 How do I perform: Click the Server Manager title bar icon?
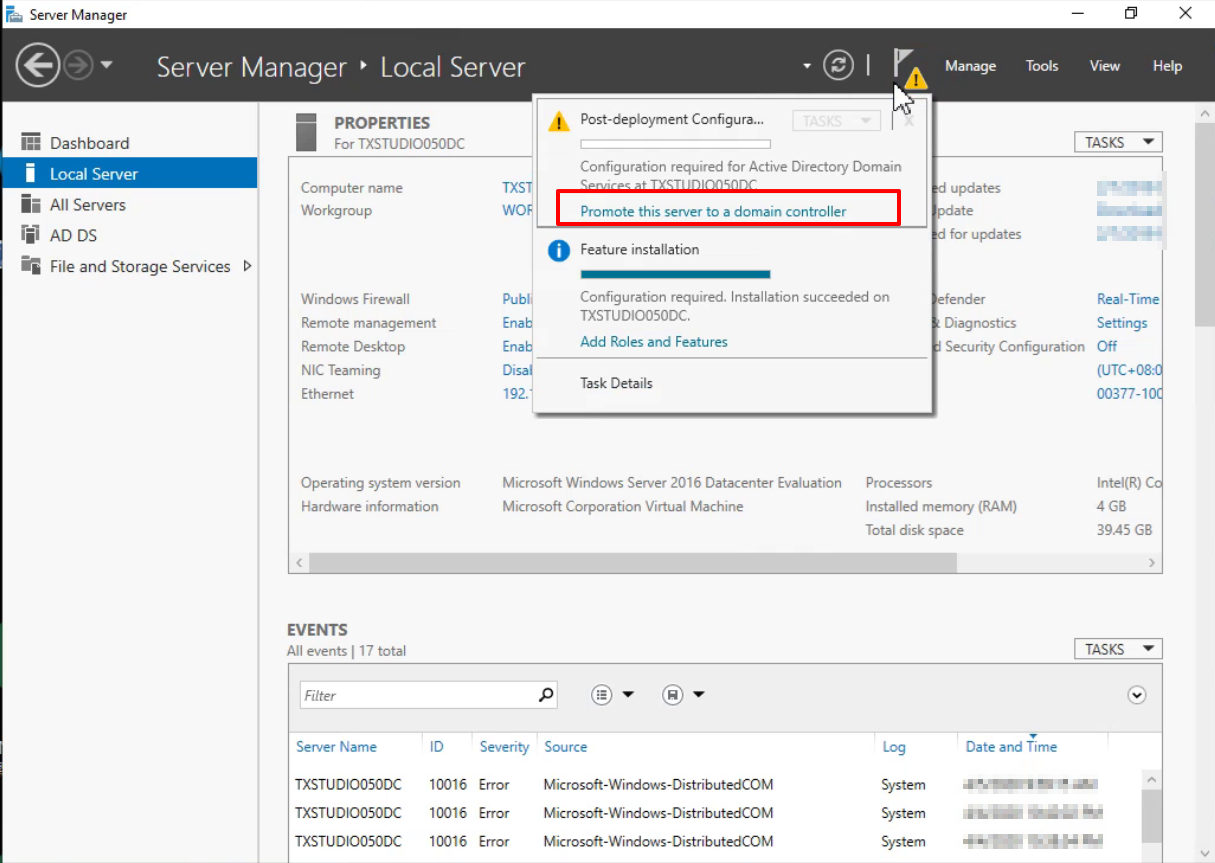point(14,14)
